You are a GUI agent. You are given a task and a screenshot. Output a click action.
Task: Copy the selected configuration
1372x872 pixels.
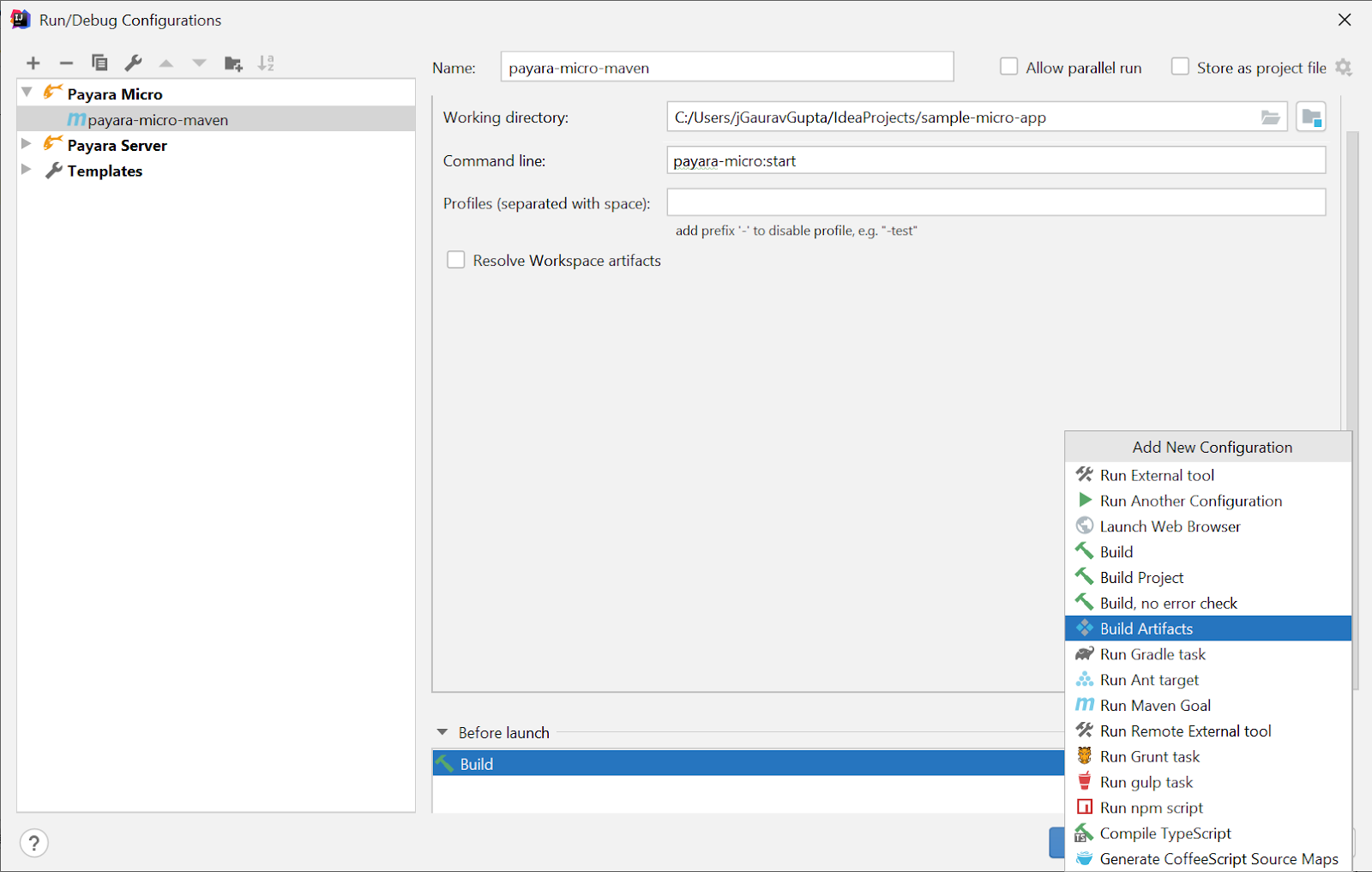(x=99, y=63)
